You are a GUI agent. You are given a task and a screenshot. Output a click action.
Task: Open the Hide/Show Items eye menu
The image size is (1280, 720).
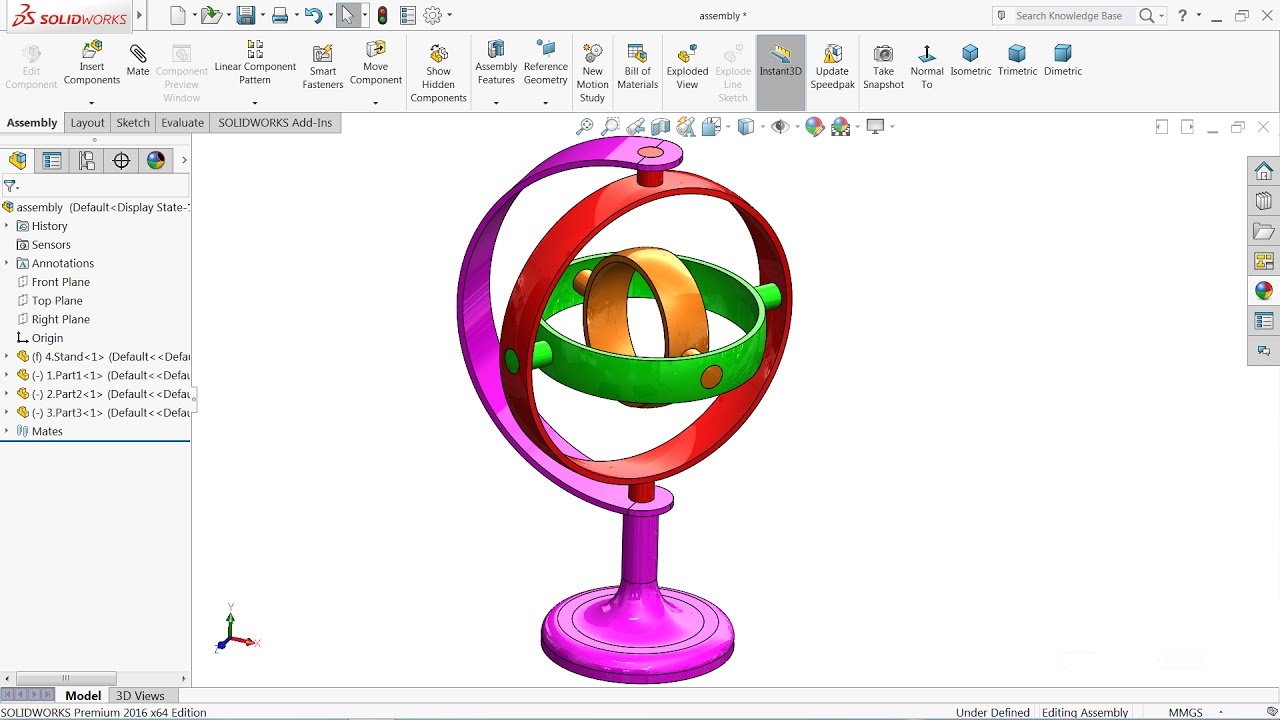(779, 126)
